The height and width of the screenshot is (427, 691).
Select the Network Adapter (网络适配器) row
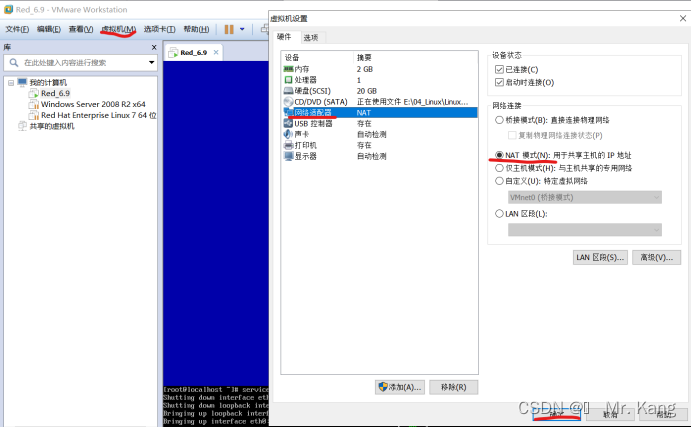point(380,112)
